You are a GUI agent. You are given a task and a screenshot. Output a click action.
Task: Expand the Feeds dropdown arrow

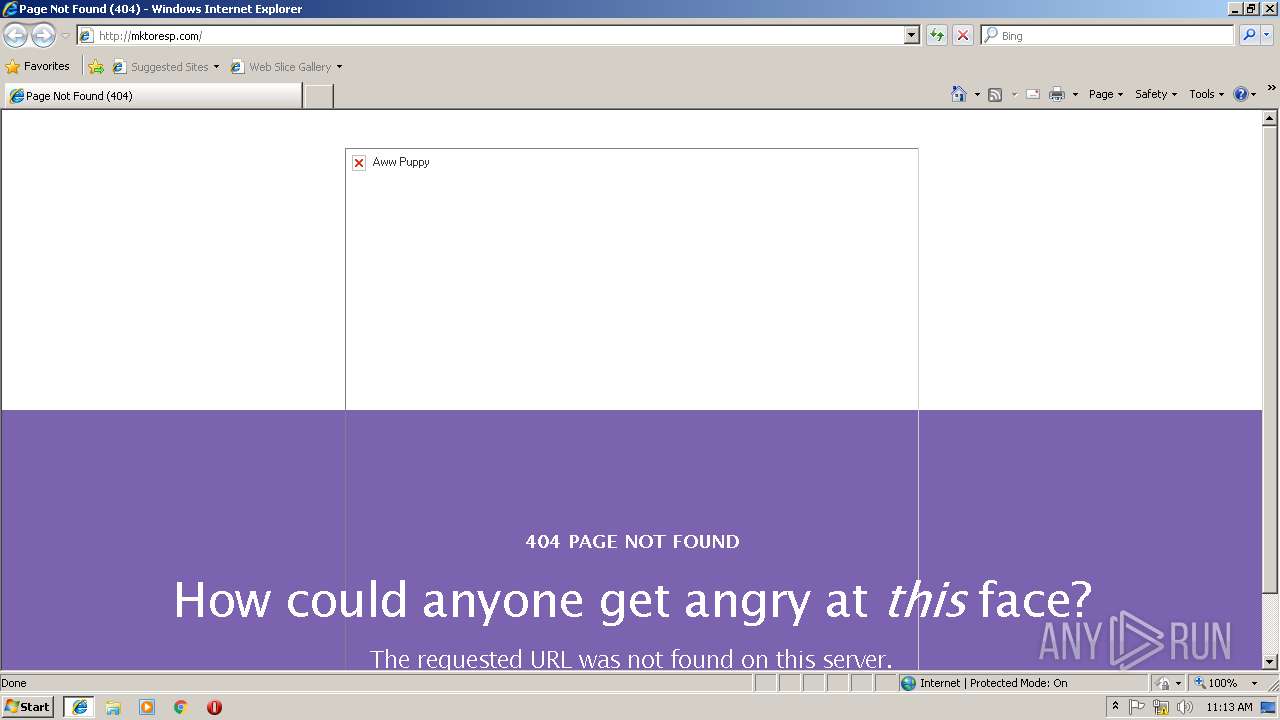click(x=1014, y=94)
